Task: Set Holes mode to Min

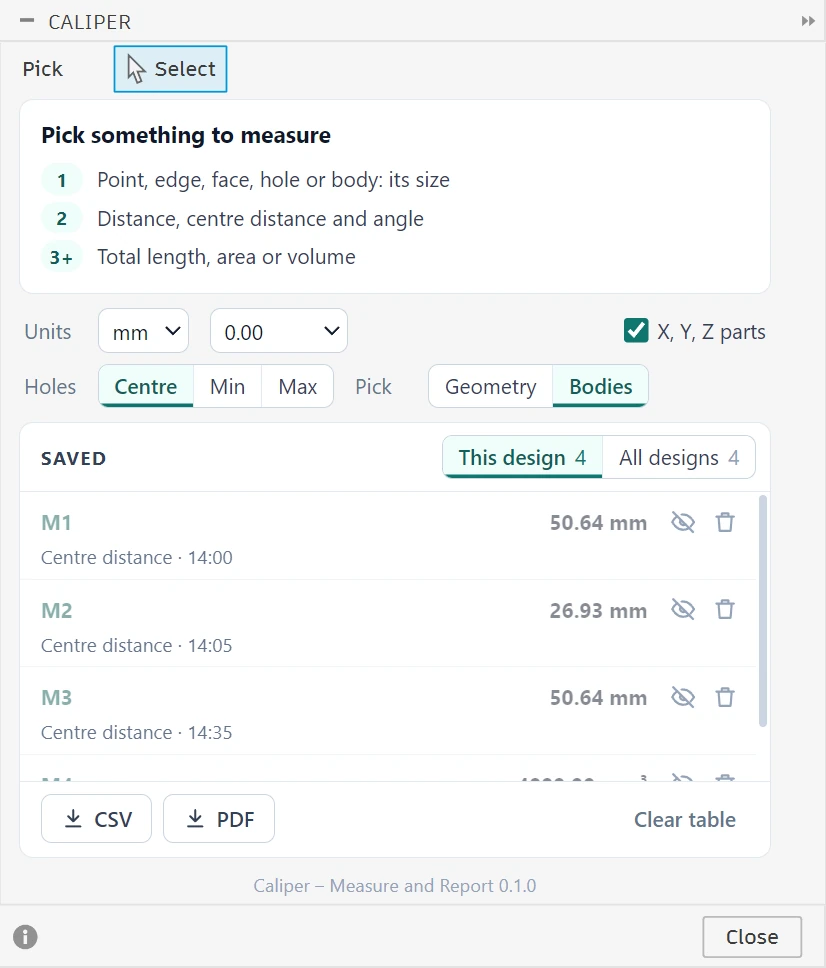Action: point(227,386)
